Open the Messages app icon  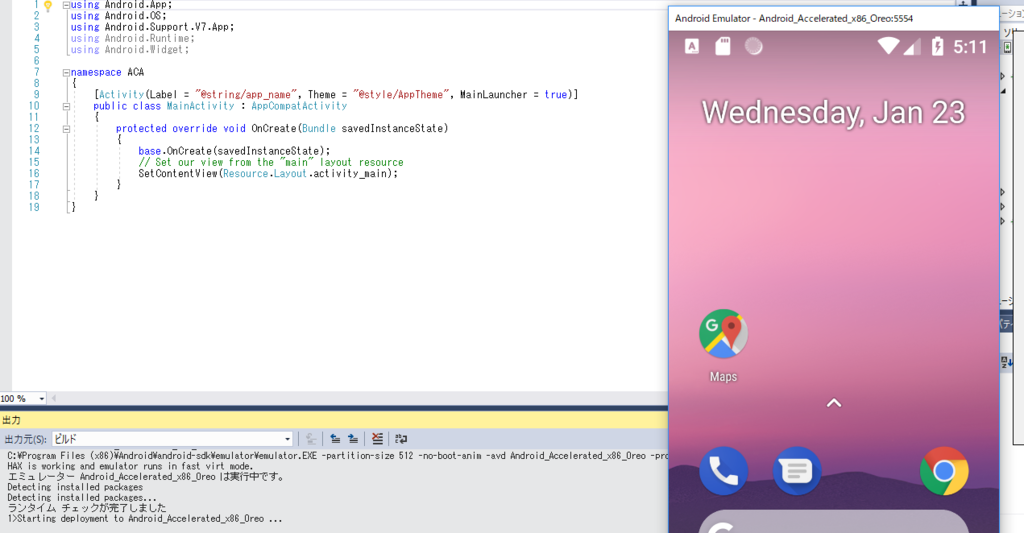click(x=797, y=471)
